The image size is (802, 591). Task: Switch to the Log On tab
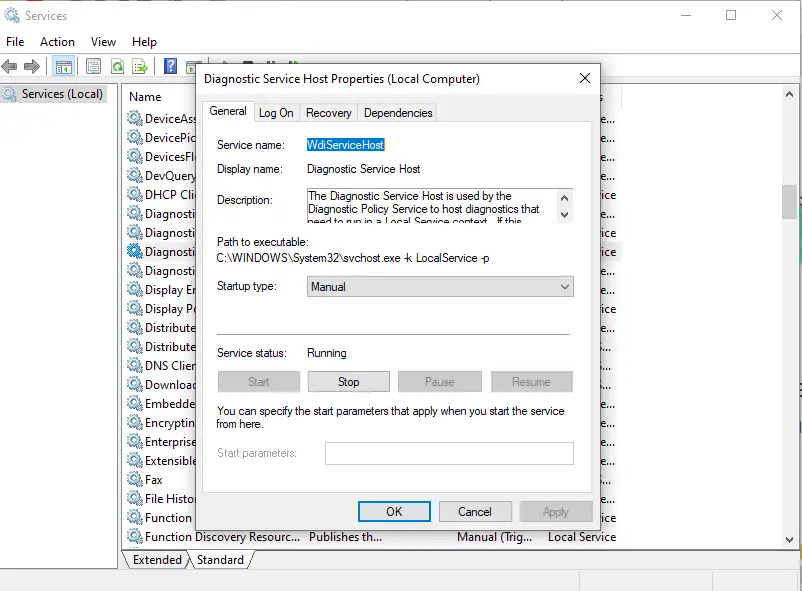[276, 113]
